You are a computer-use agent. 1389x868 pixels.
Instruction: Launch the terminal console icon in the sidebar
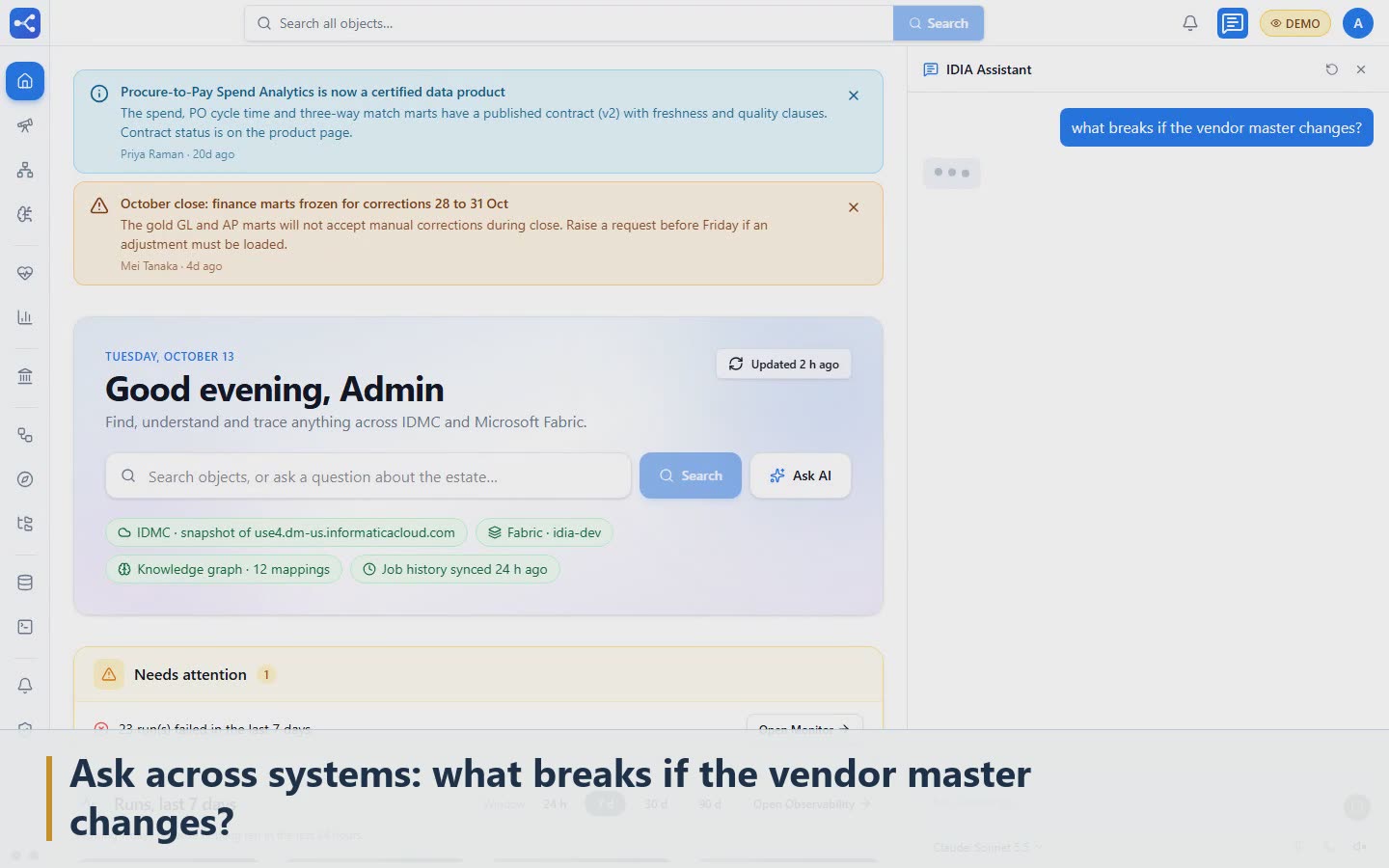click(25, 627)
